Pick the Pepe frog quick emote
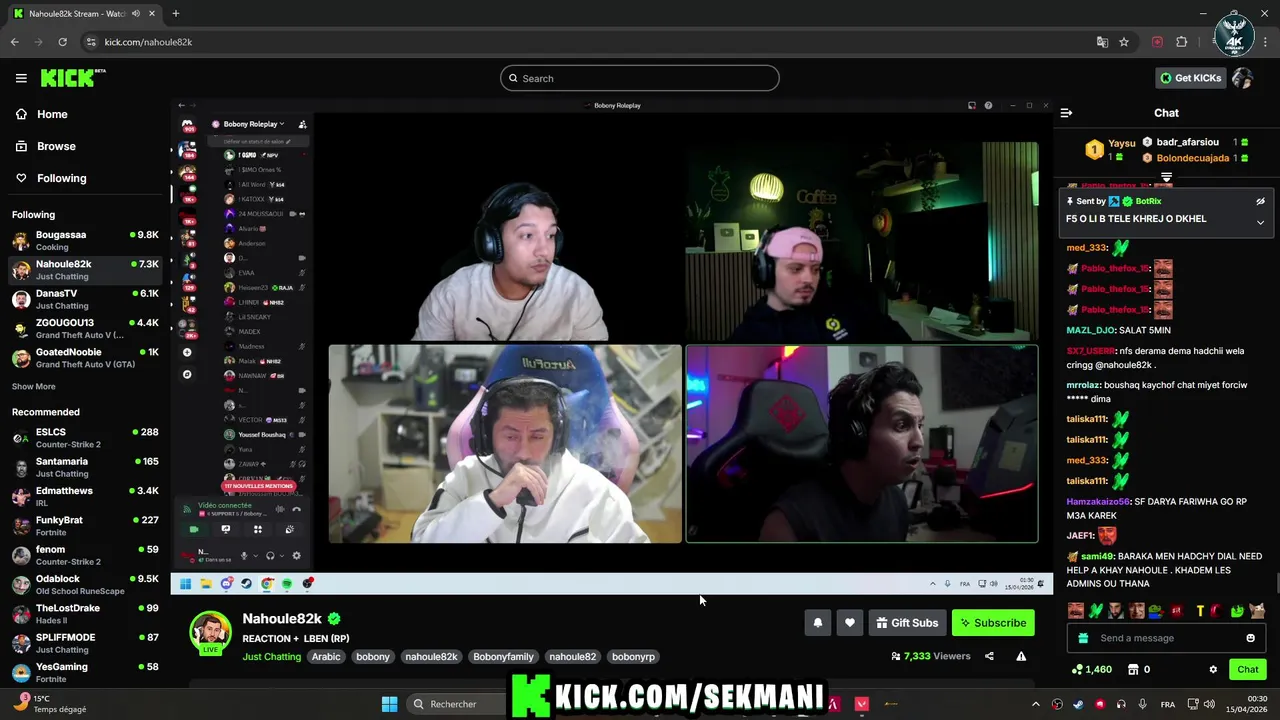 coord(1155,611)
